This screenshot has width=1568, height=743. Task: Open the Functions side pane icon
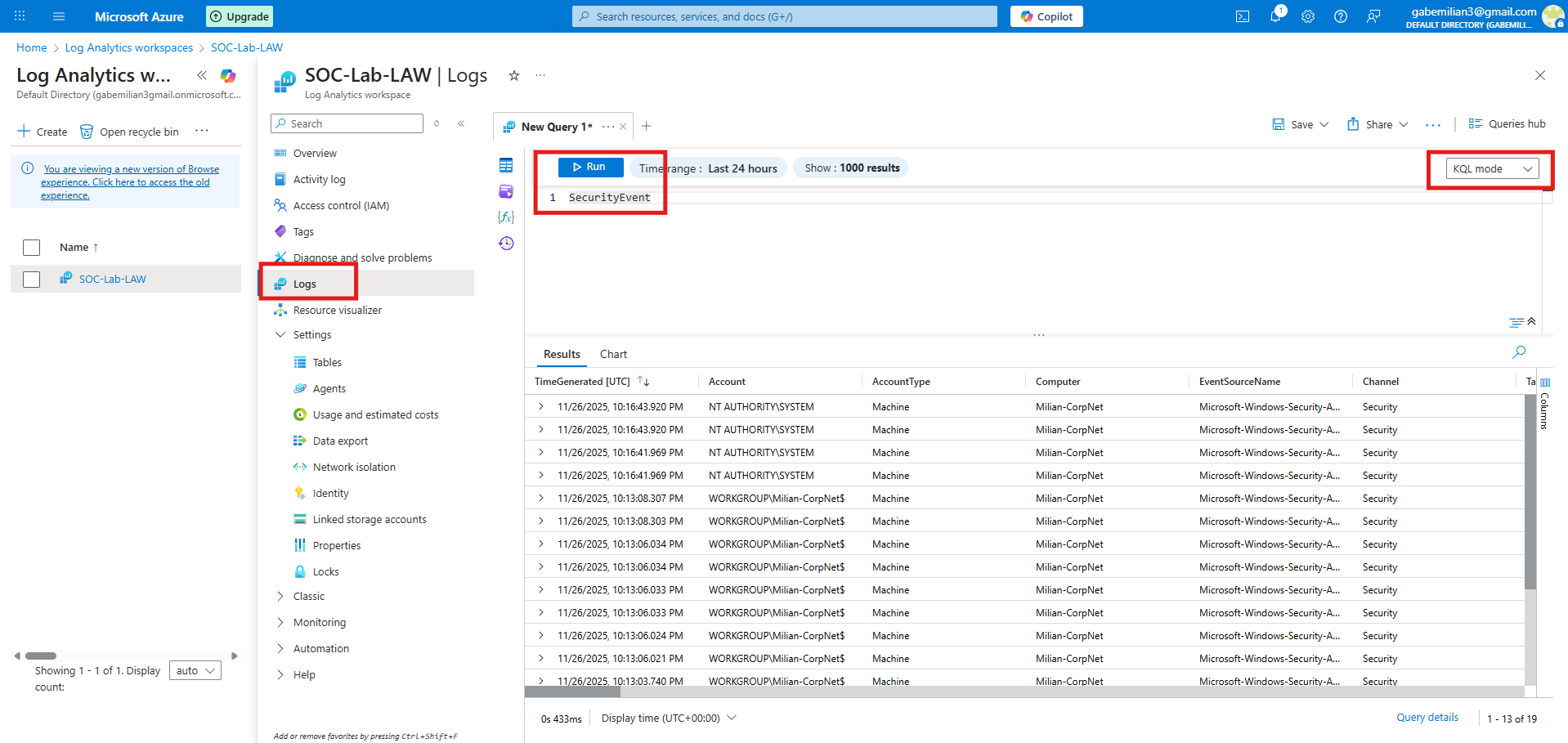pyautogui.click(x=506, y=217)
